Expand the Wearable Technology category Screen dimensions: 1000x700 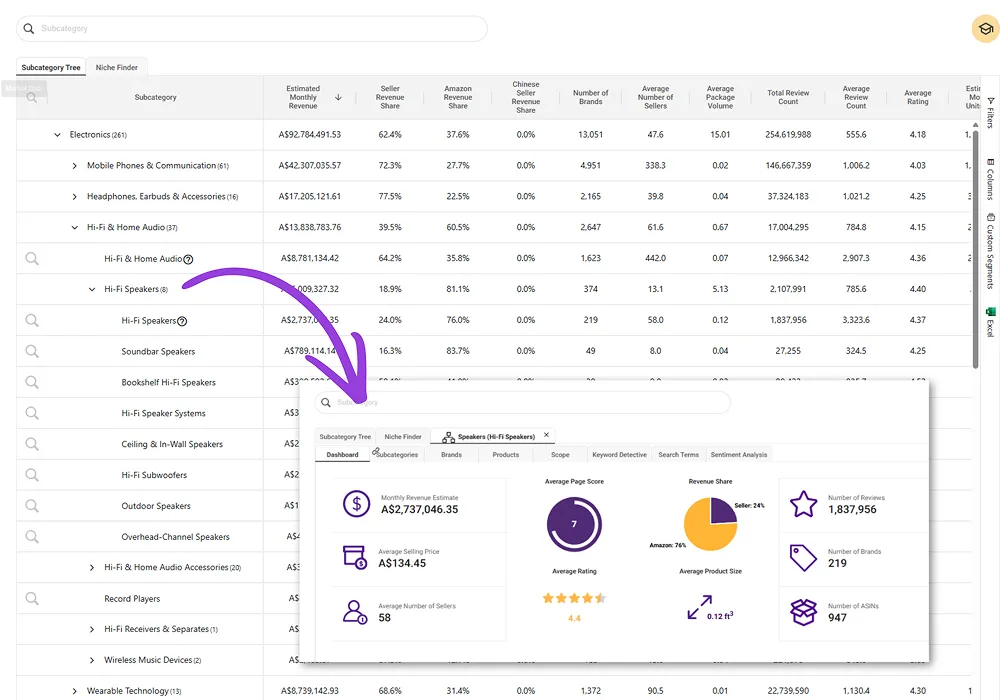pos(75,691)
